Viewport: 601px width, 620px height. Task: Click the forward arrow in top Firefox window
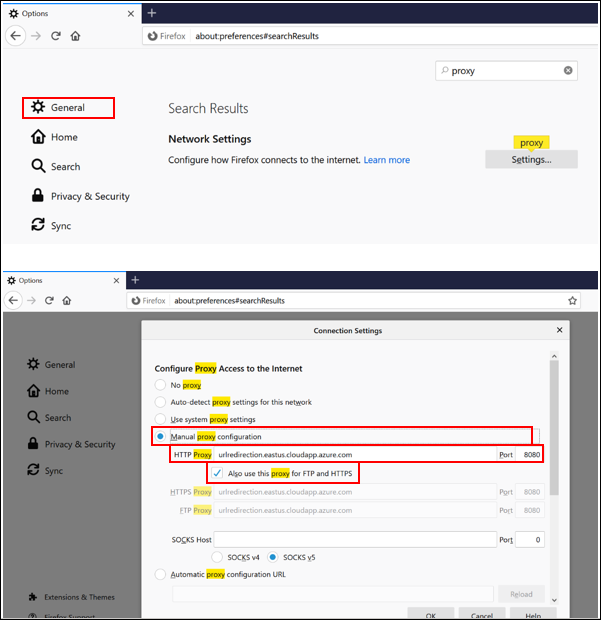coord(36,36)
